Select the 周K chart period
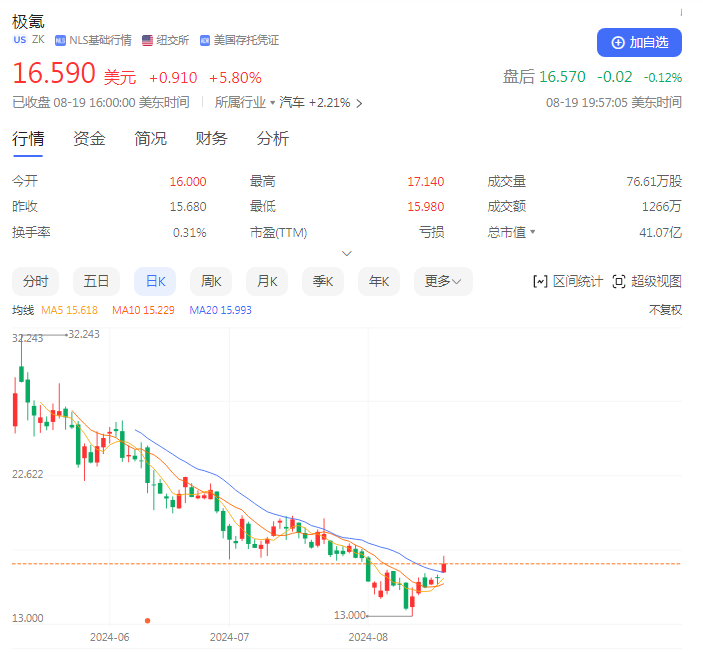This screenshot has height=652, width=703. tap(211, 282)
